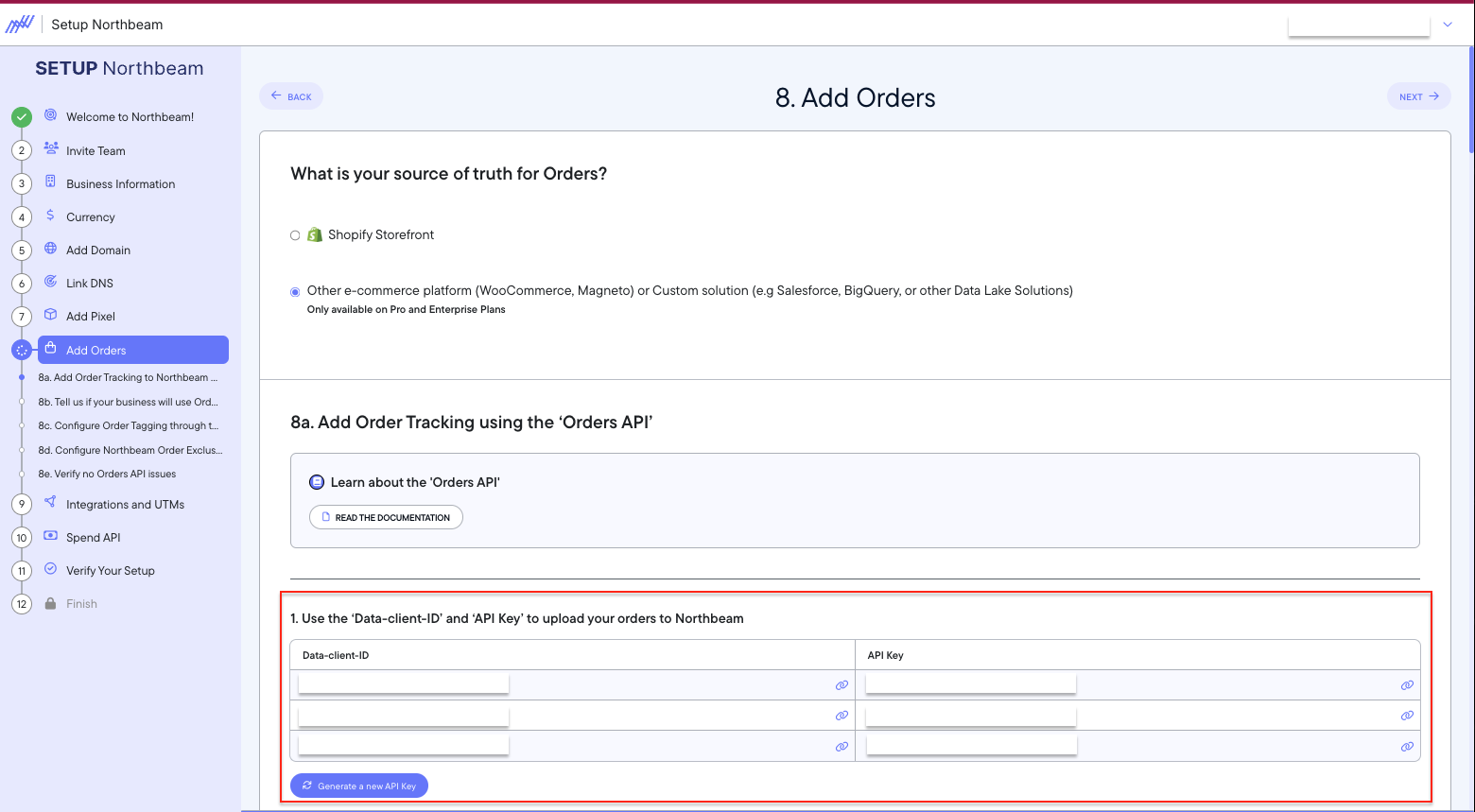1475x812 pixels.
Task: Click the locked Finish step
Action: 81,604
